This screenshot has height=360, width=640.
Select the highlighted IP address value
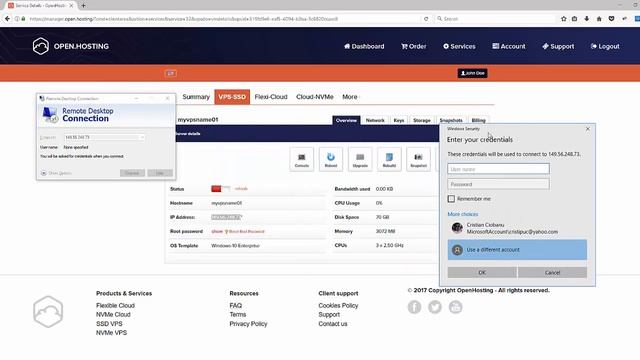(227, 217)
